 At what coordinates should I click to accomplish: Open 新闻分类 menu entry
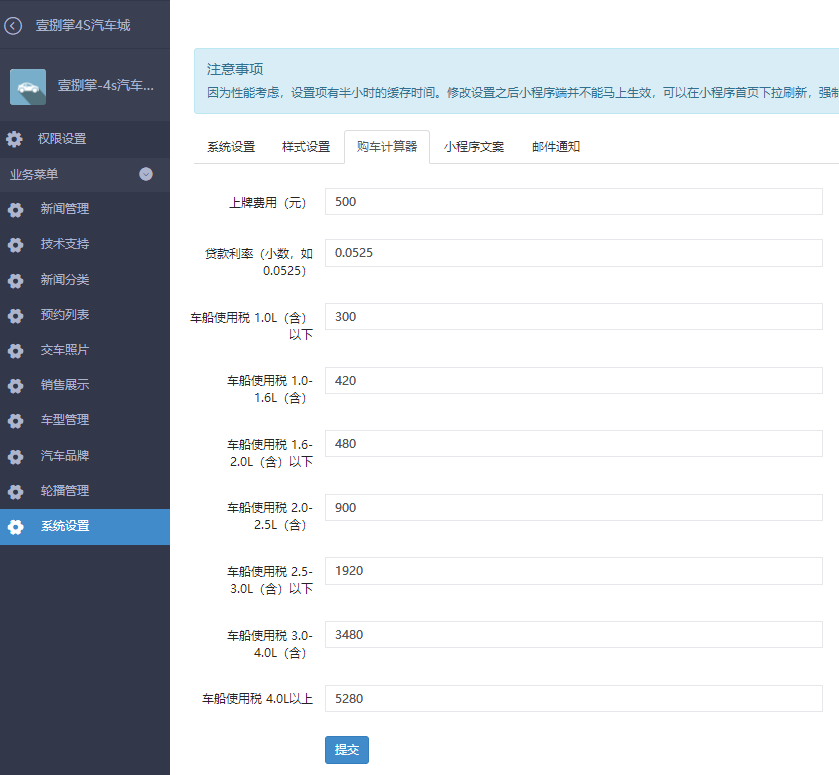[65, 279]
